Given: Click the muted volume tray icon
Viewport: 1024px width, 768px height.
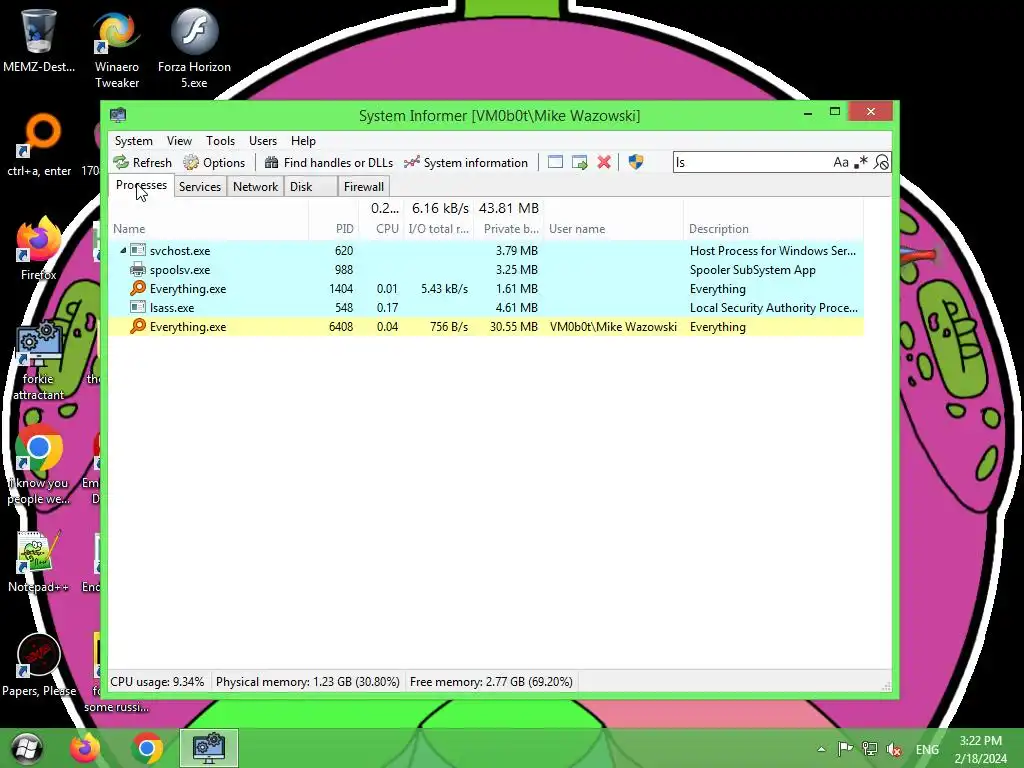Looking at the screenshot, I should (x=894, y=749).
